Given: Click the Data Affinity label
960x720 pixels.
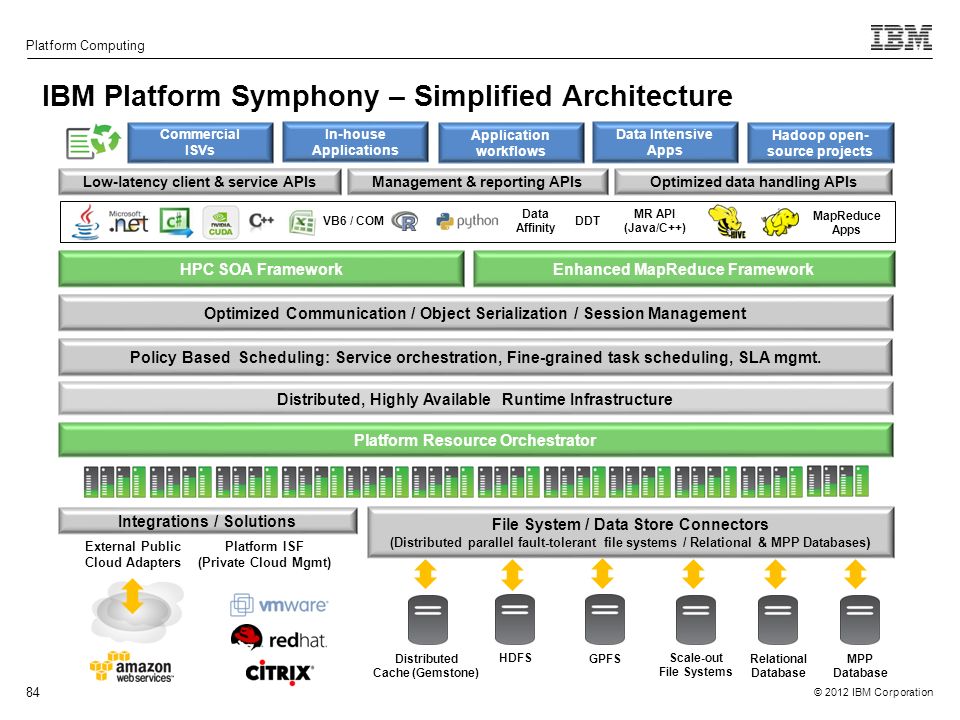Looking at the screenshot, I should coord(535,221).
